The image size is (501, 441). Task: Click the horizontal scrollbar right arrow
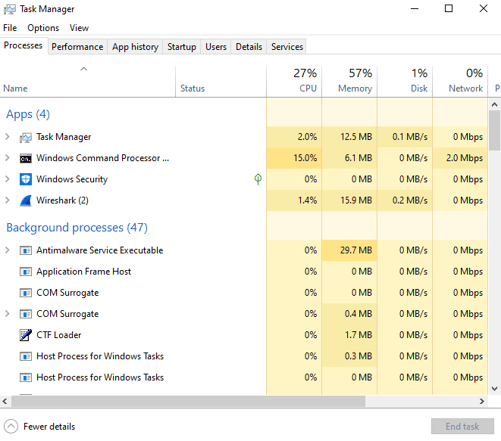coord(482,401)
